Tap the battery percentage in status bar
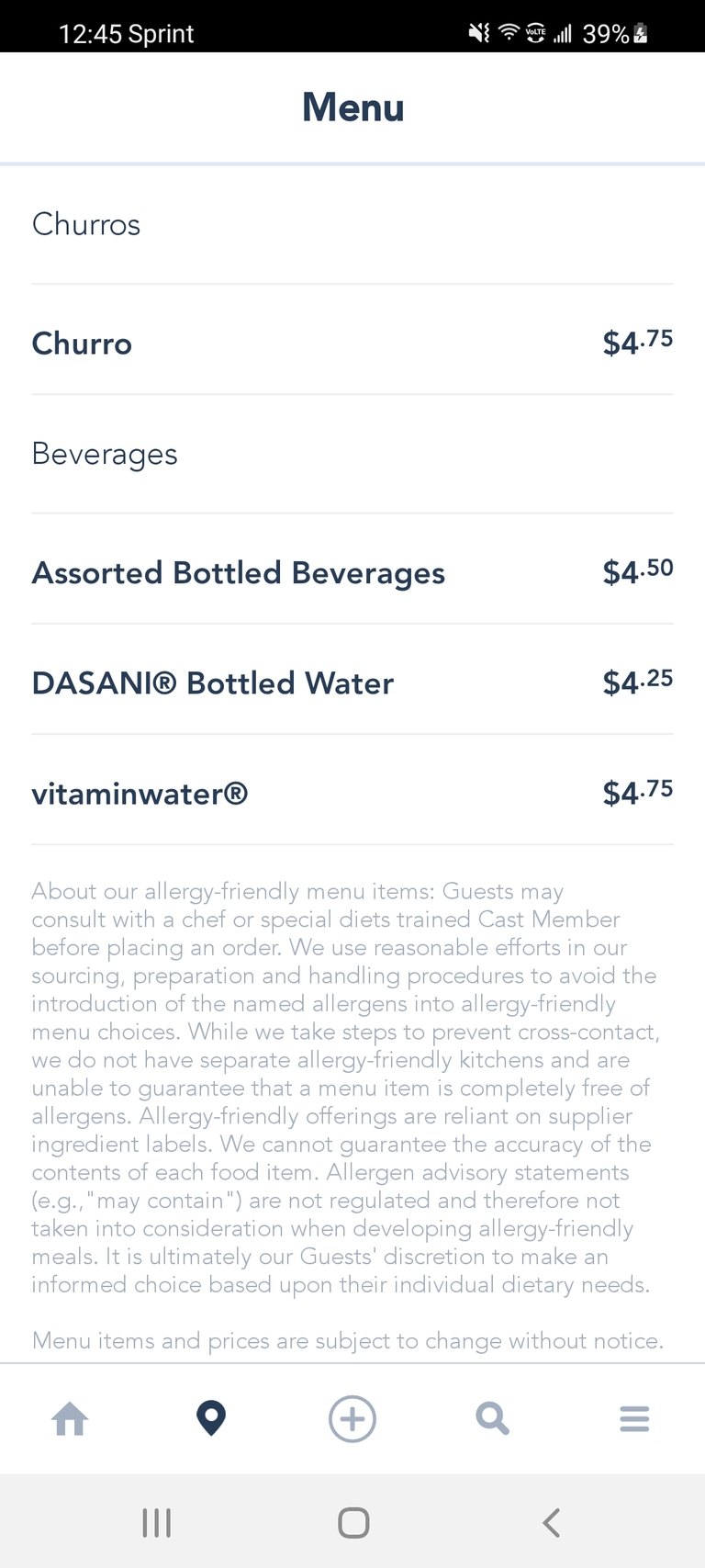Screen dimensions: 705x1568 606,34
